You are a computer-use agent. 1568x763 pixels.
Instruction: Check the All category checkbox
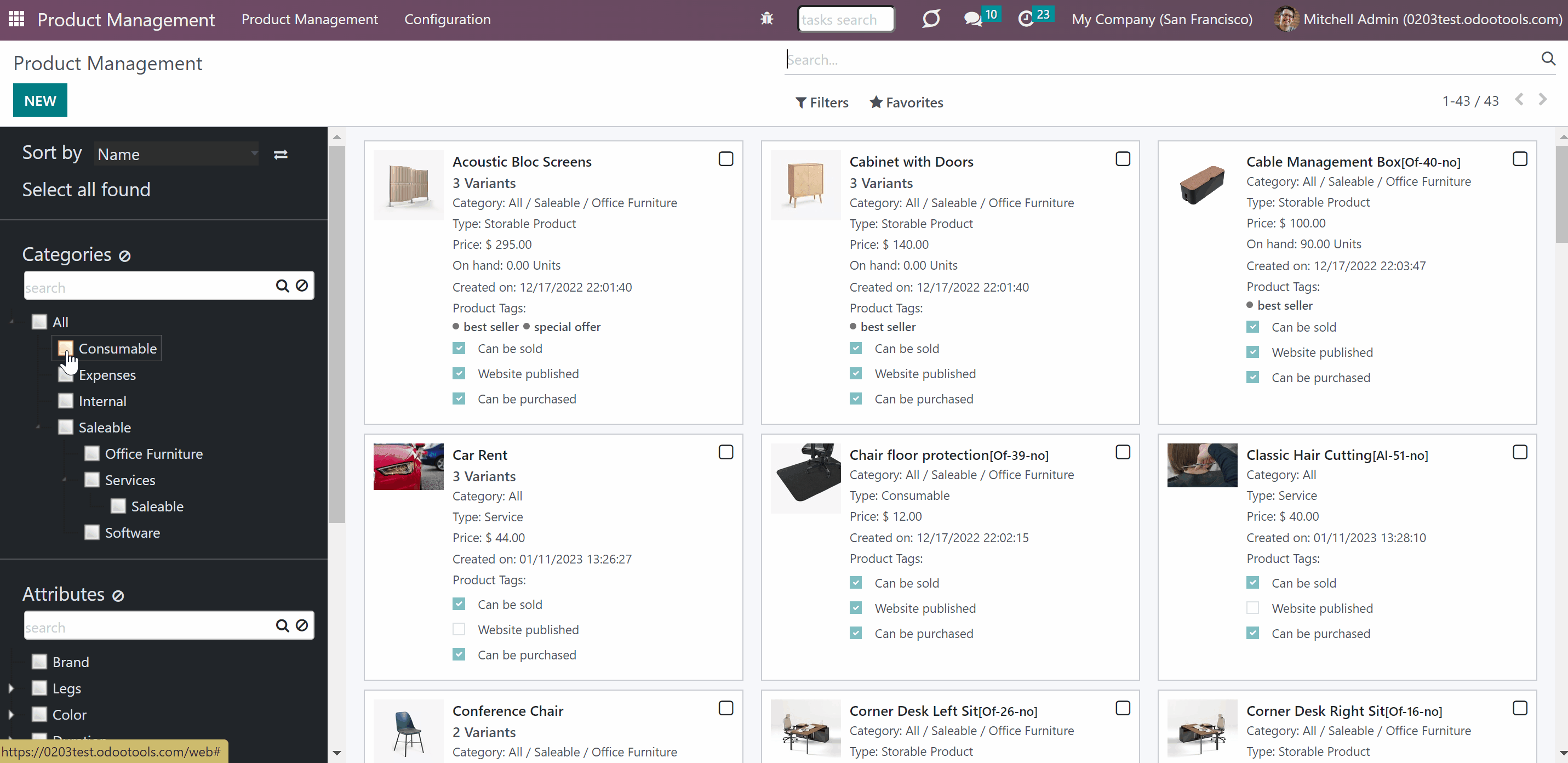39,322
